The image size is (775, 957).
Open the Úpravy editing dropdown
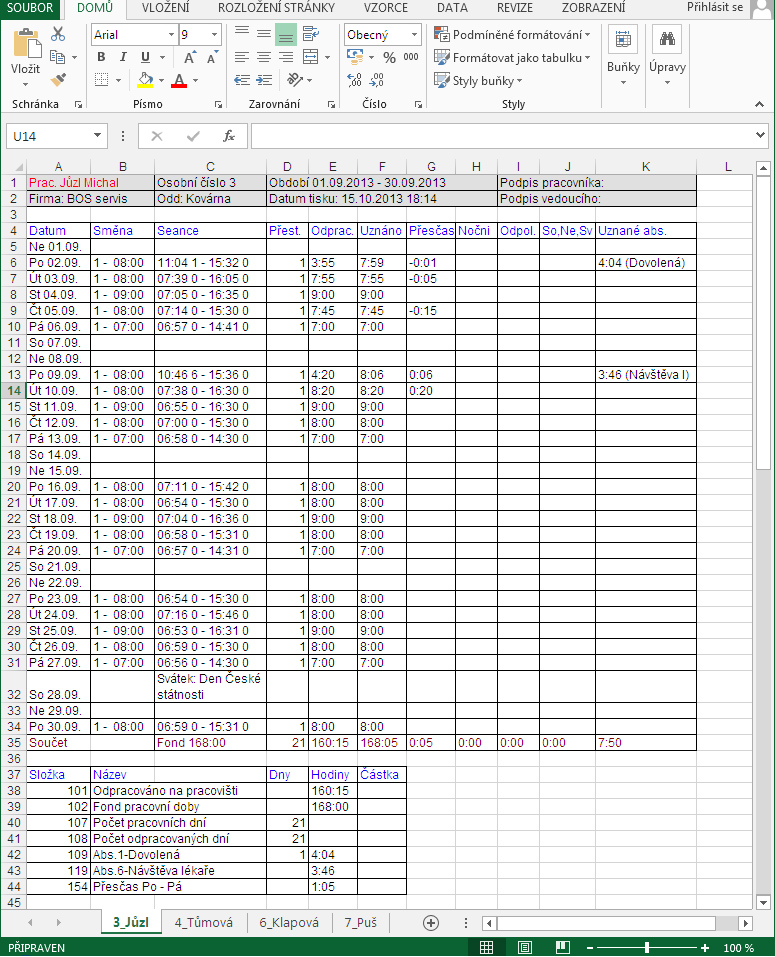pos(667,56)
